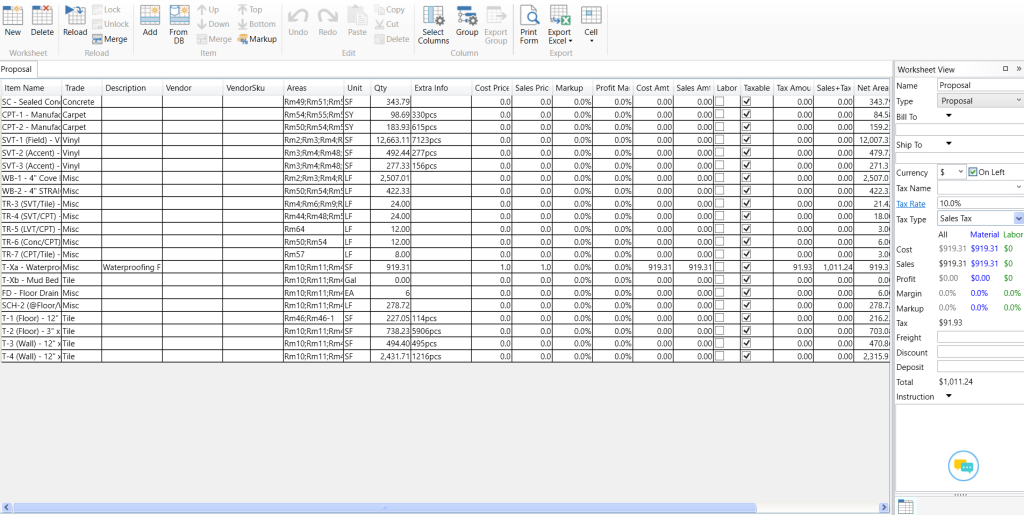Uncheck Taxable for T-Xa Waterproofing row
Viewport: 1024px width, 515px height.
(x=746, y=267)
